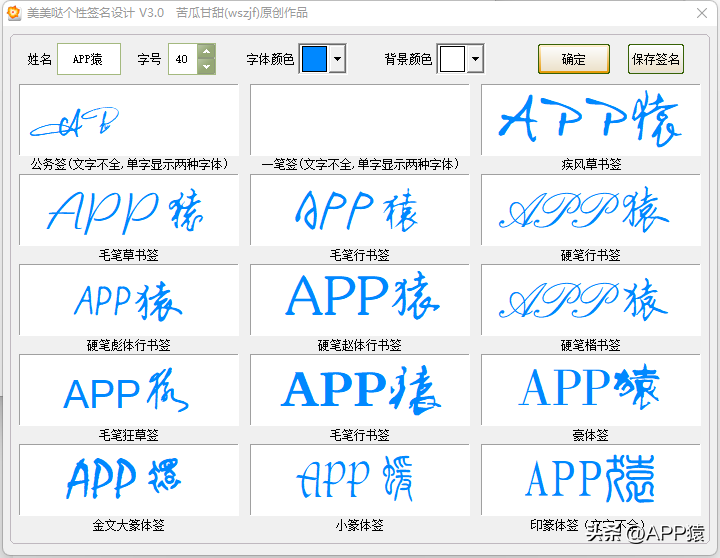Click the 疾风草书签 caption text
720x558 pixels.
pos(591,164)
